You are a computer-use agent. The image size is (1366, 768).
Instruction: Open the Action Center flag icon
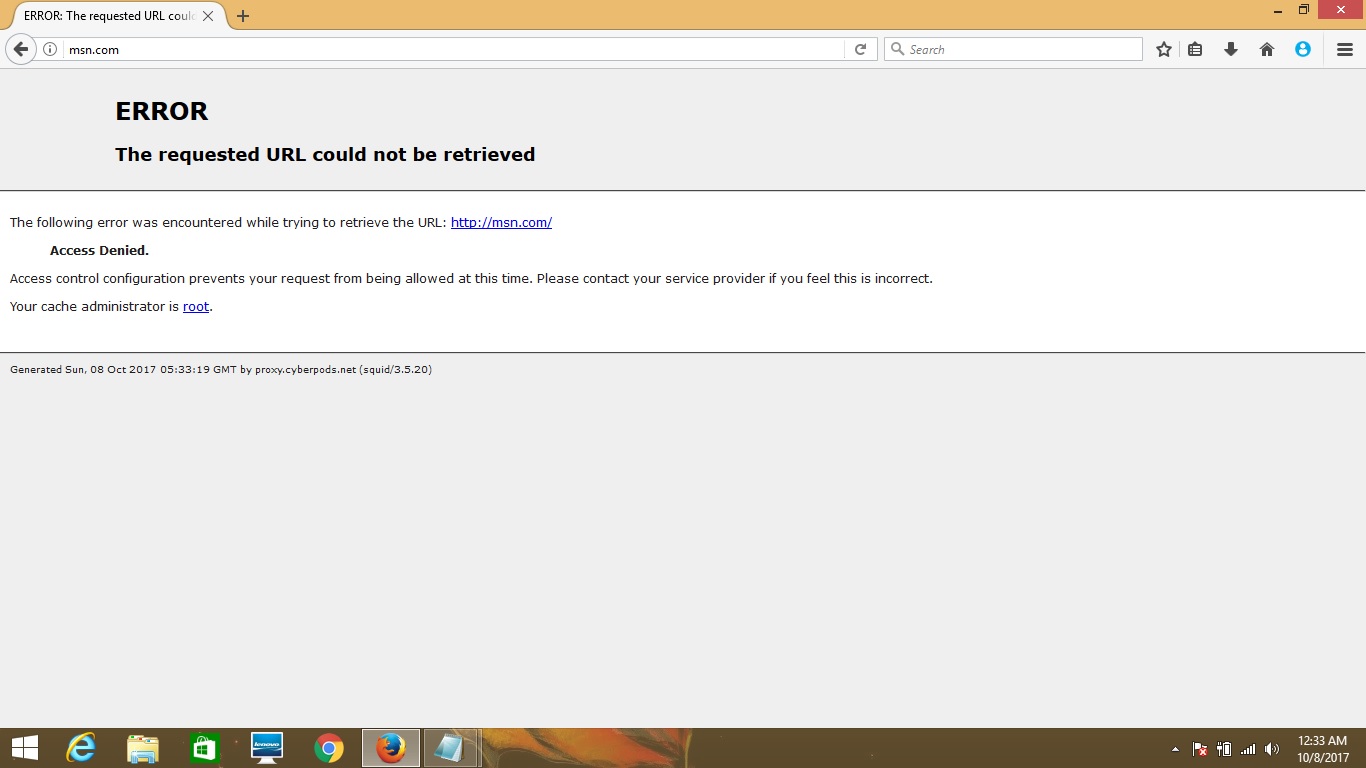tap(1200, 749)
